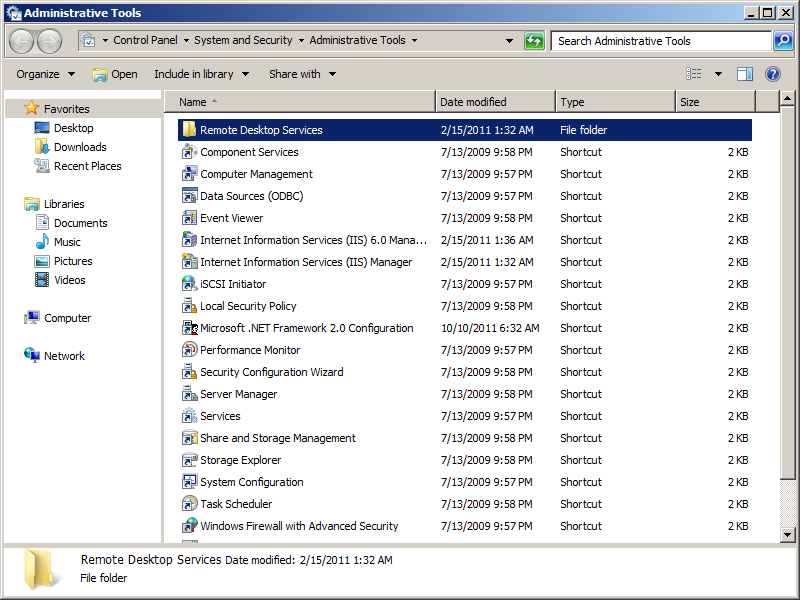Viewport: 800px width, 600px height.
Task: Click the iSCSI Initiator icon
Action: (189, 283)
